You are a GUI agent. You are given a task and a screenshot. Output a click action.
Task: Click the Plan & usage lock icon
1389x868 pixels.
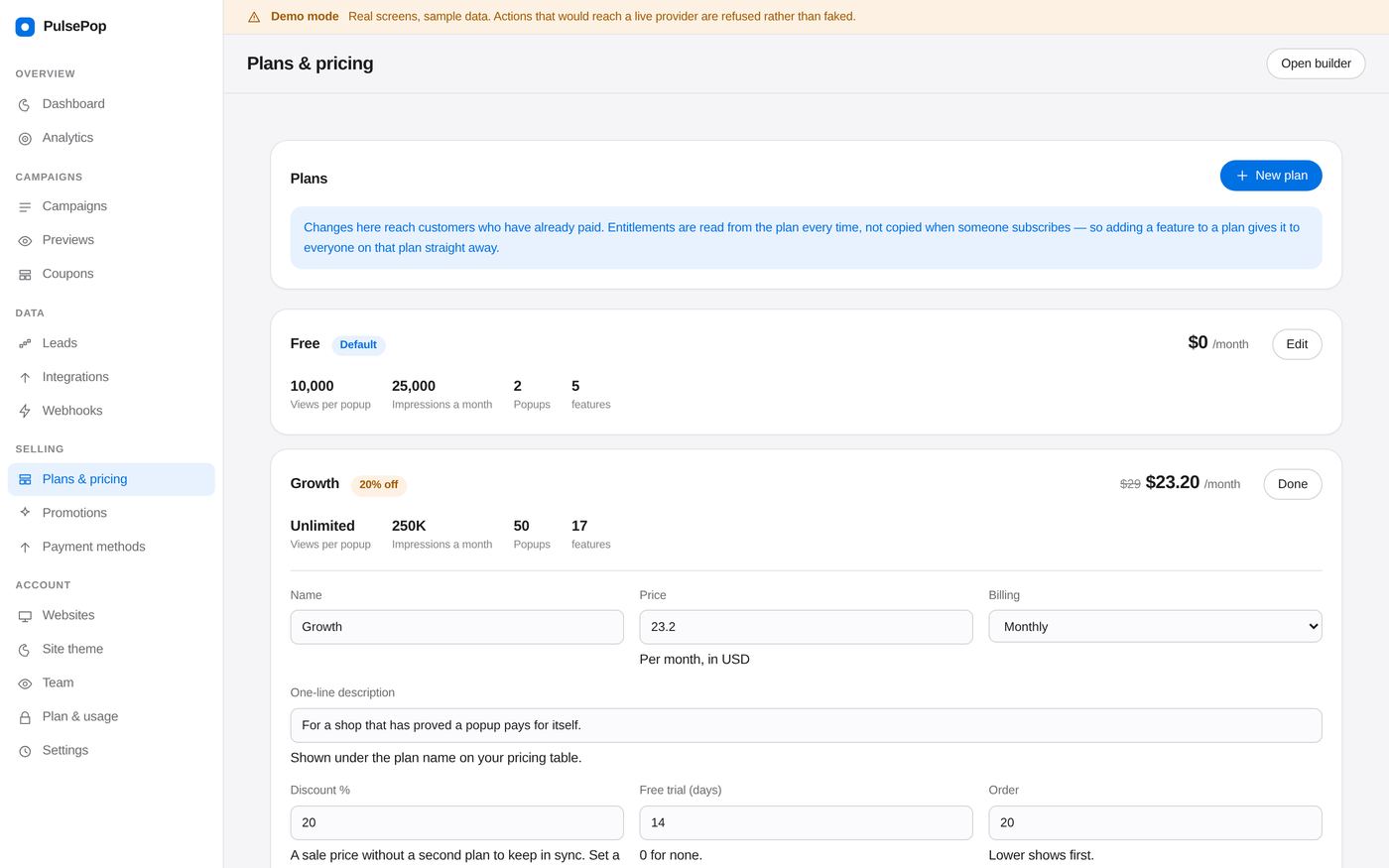coord(25,717)
